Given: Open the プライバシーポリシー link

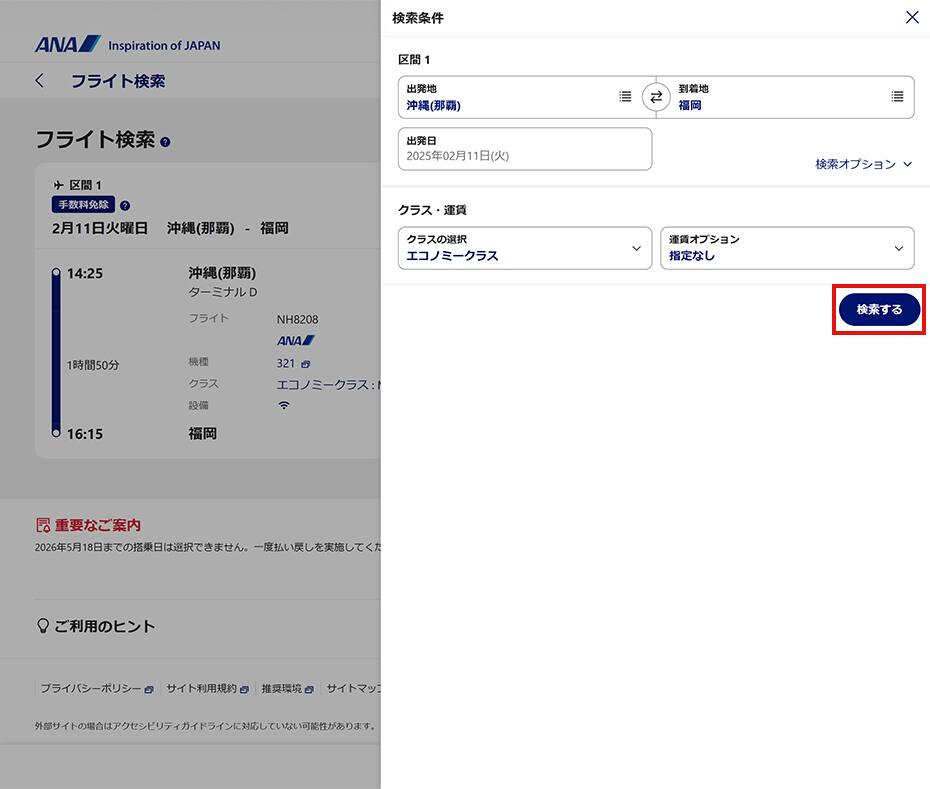Looking at the screenshot, I should coord(96,689).
